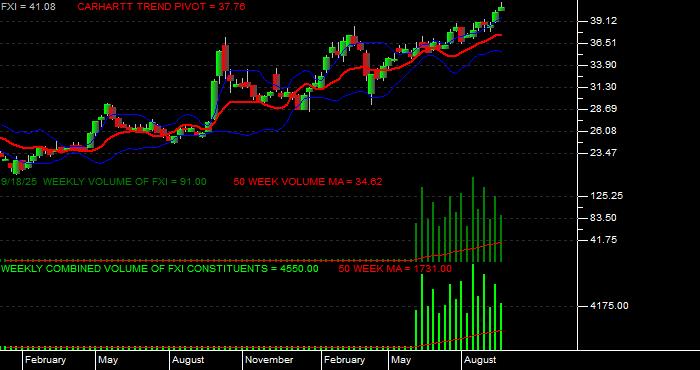
Task: Click the second May date label
Action: pos(401,360)
